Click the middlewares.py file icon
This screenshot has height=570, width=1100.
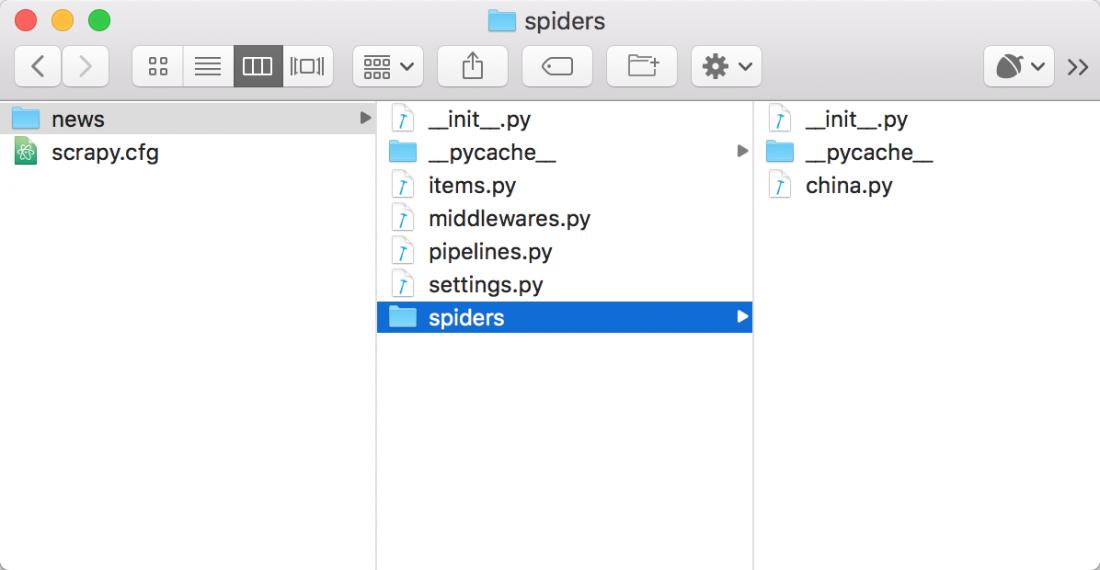pyautogui.click(x=403, y=218)
